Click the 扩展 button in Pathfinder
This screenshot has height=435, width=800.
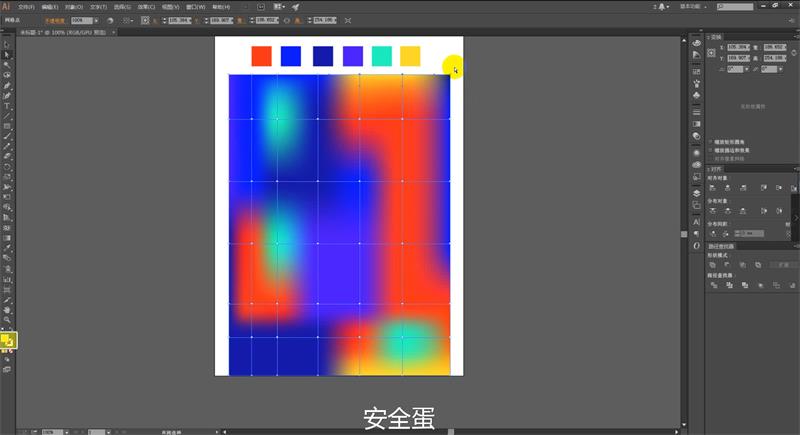pos(783,265)
